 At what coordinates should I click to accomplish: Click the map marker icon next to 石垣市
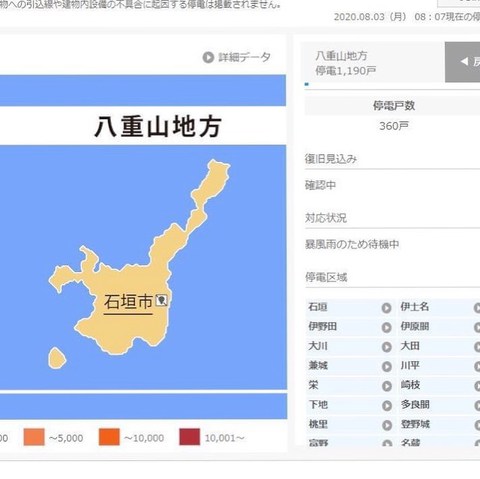tap(162, 300)
